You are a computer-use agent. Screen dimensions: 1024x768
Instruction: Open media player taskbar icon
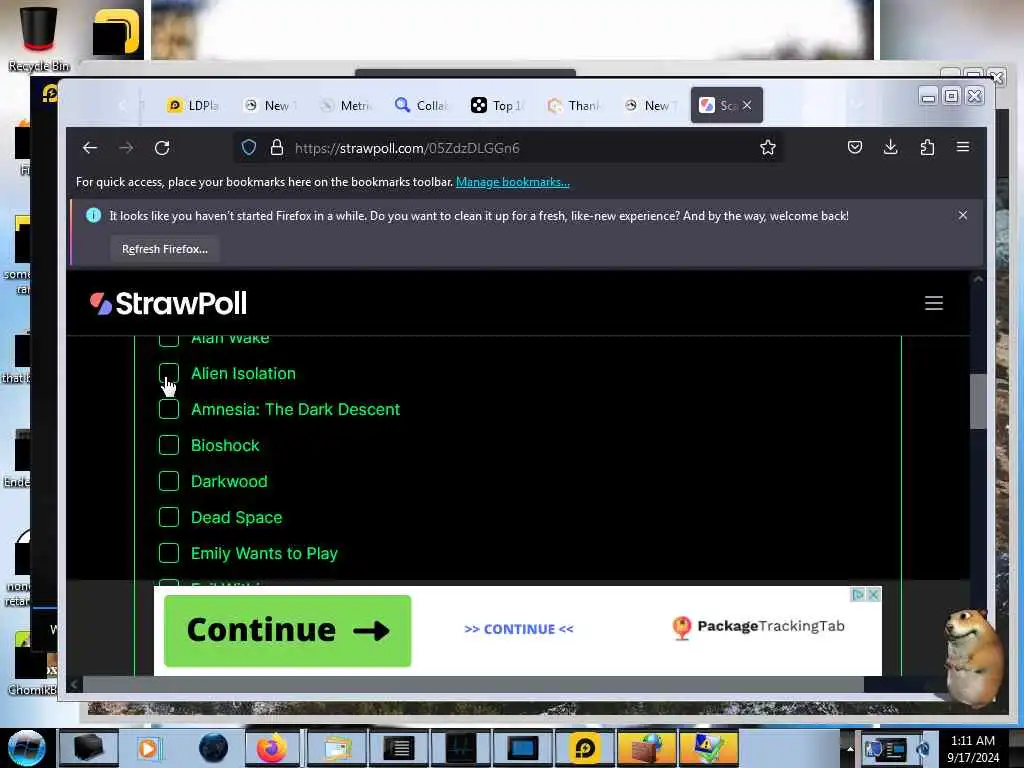(148, 748)
